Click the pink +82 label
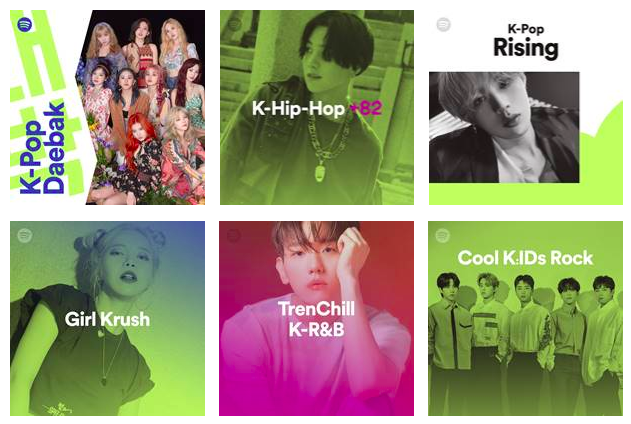631x424 pixels. pos(366,108)
